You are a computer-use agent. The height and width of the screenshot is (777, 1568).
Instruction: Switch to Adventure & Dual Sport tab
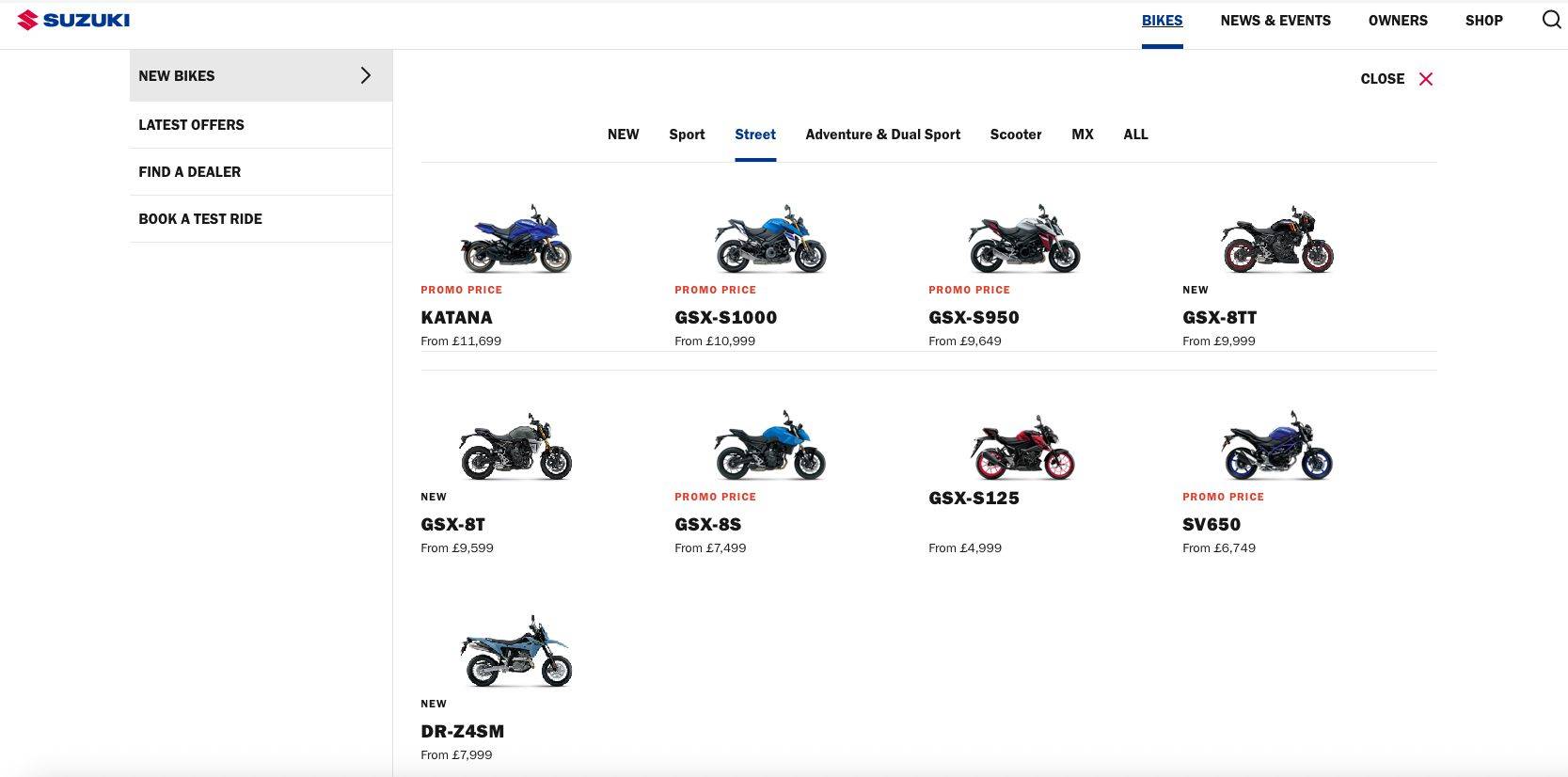coord(882,135)
